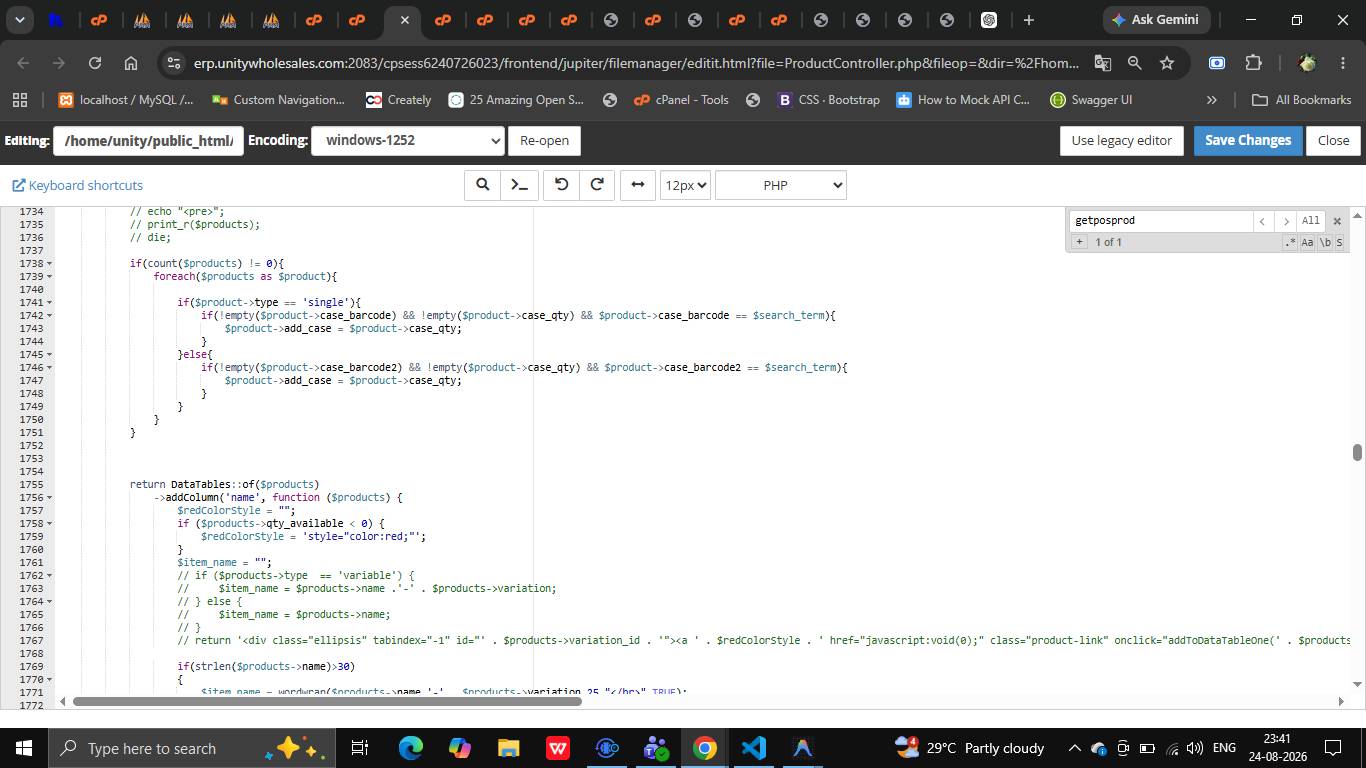Open the editor search tool (magnifier icon)
This screenshot has height=768, width=1366.
482,185
